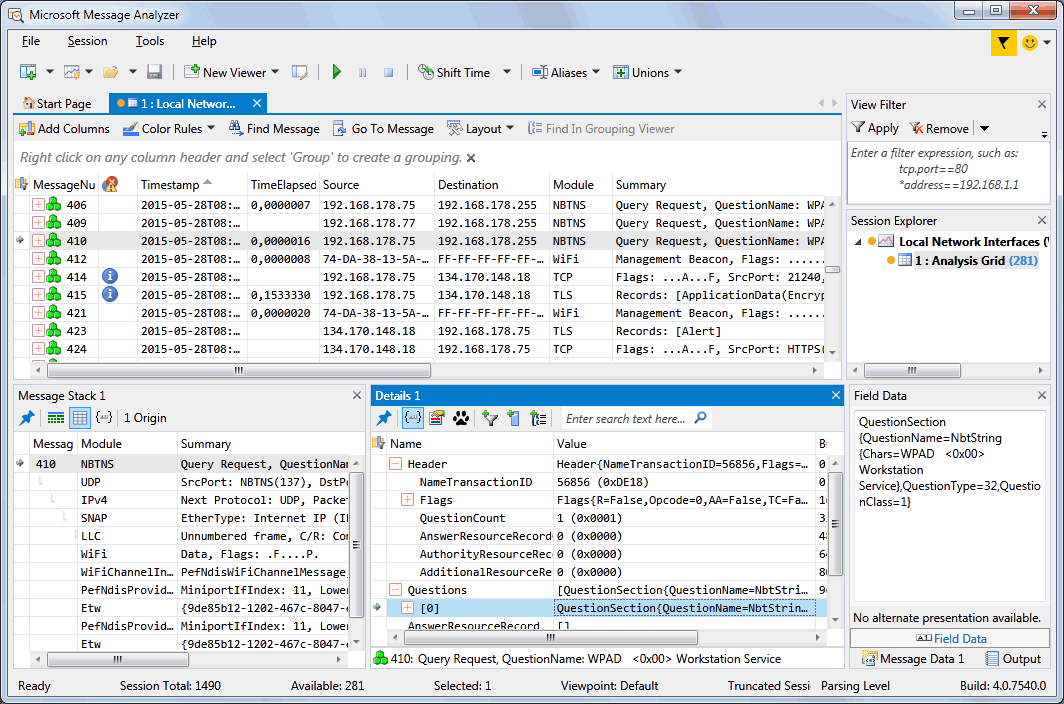Select 1 : Analysis Grid (281) in Session Explorer

pos(976,261)
